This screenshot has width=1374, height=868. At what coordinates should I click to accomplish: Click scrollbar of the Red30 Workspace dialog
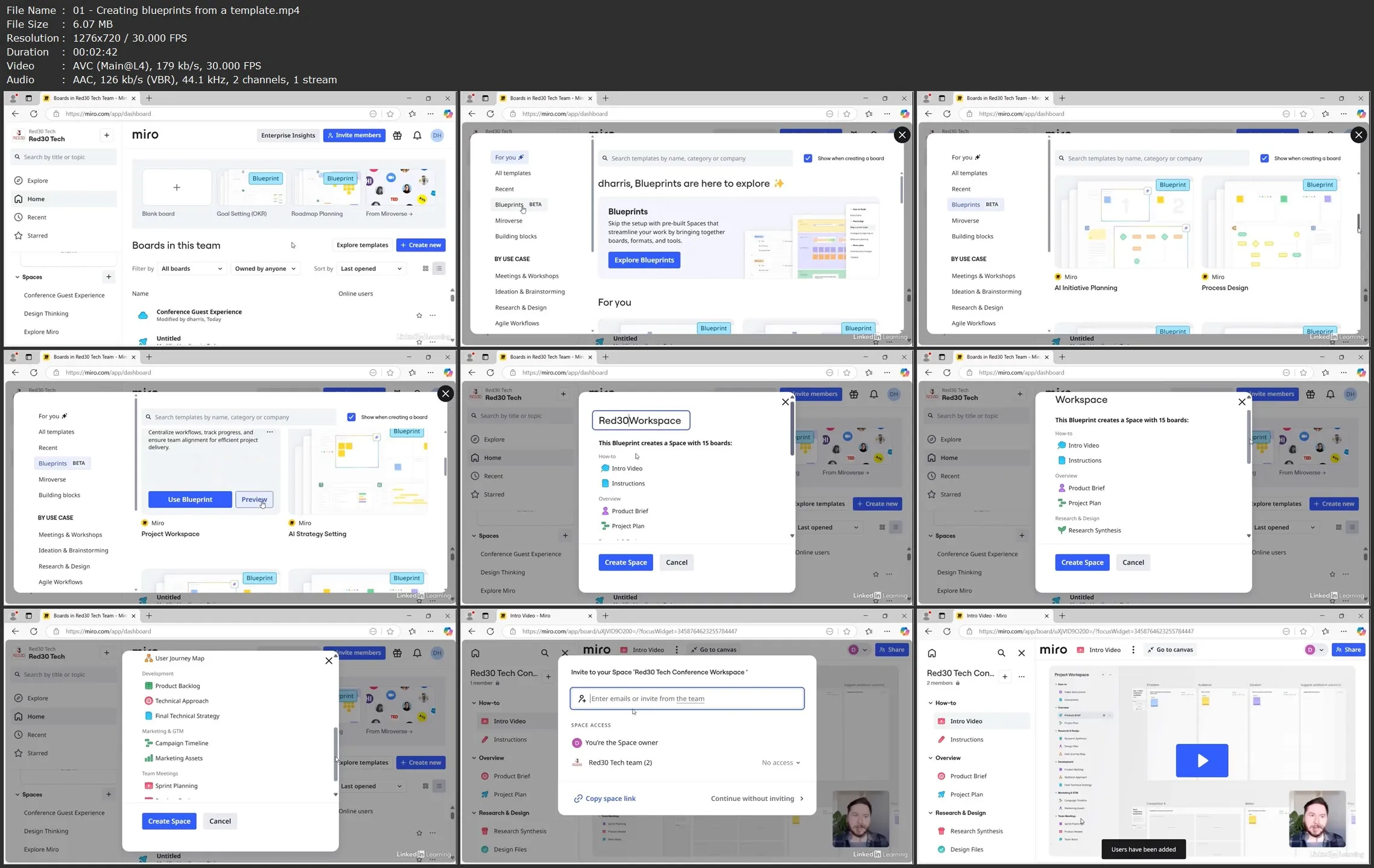792,429
